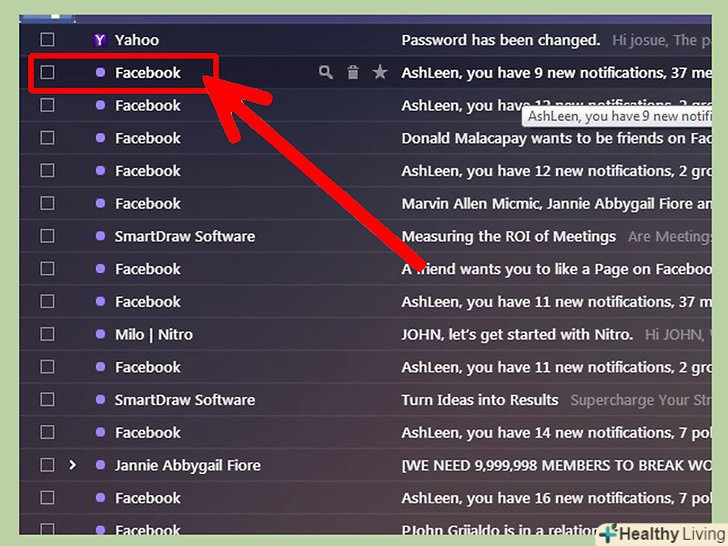Click the 11 new notifications, 37 m subject text

pos(556,302)
